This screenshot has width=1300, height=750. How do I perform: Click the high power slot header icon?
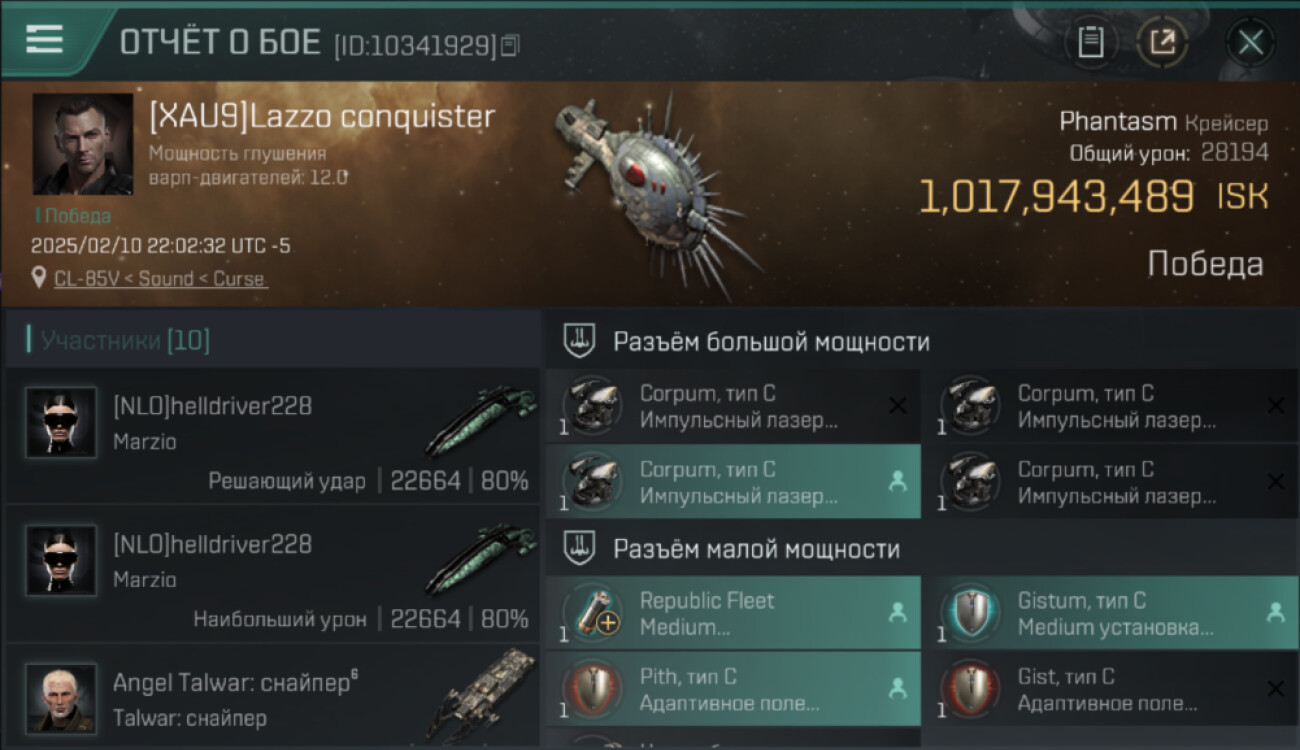[x=580, y=341]
